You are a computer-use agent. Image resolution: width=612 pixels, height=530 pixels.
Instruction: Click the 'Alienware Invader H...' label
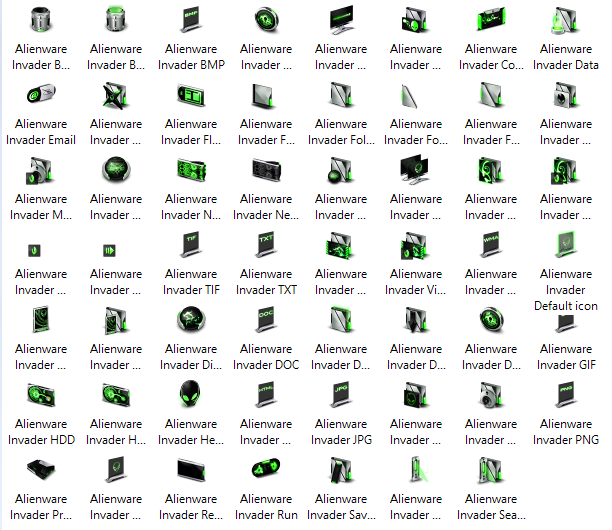click(x=116, y=432)
